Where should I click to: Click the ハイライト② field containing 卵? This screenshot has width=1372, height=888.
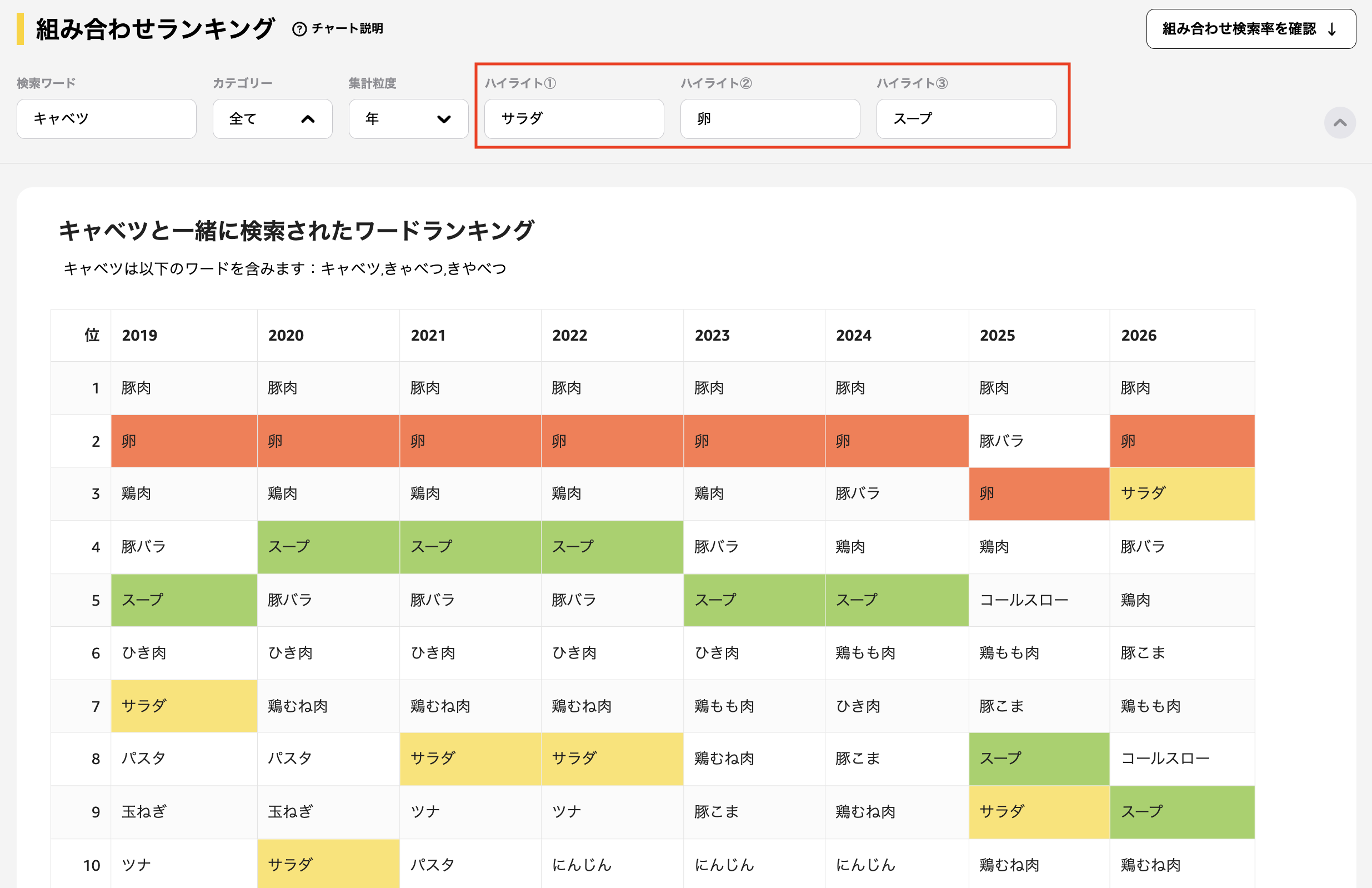pyautogui.click(x=770, y=119)
